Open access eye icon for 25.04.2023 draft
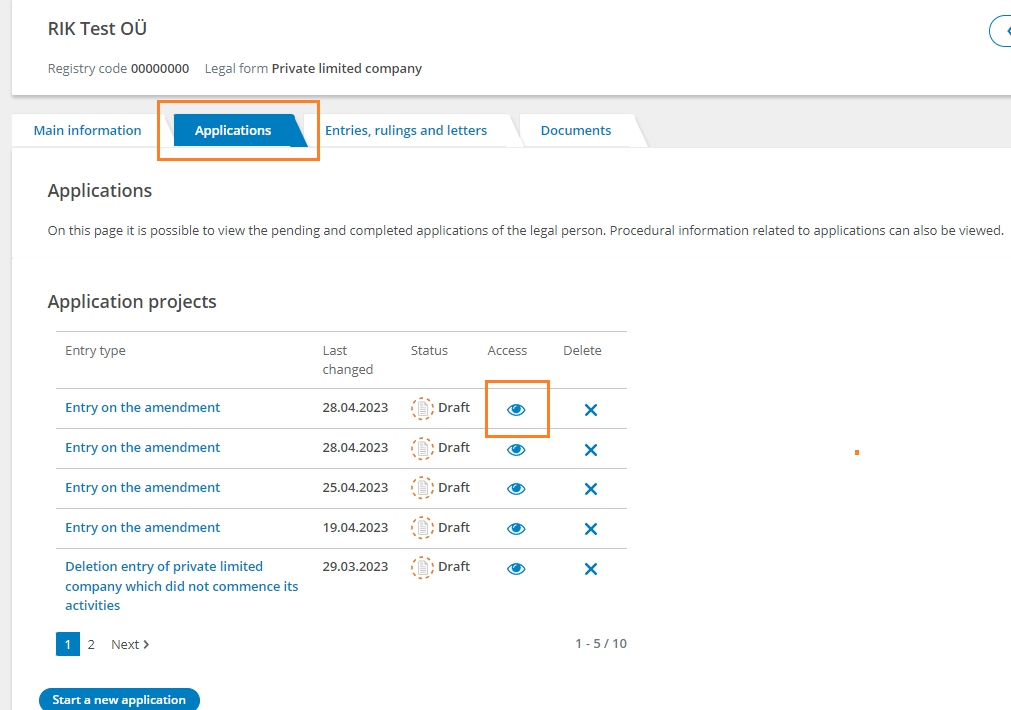1011x710 pixels. click(x=516, y=489)
